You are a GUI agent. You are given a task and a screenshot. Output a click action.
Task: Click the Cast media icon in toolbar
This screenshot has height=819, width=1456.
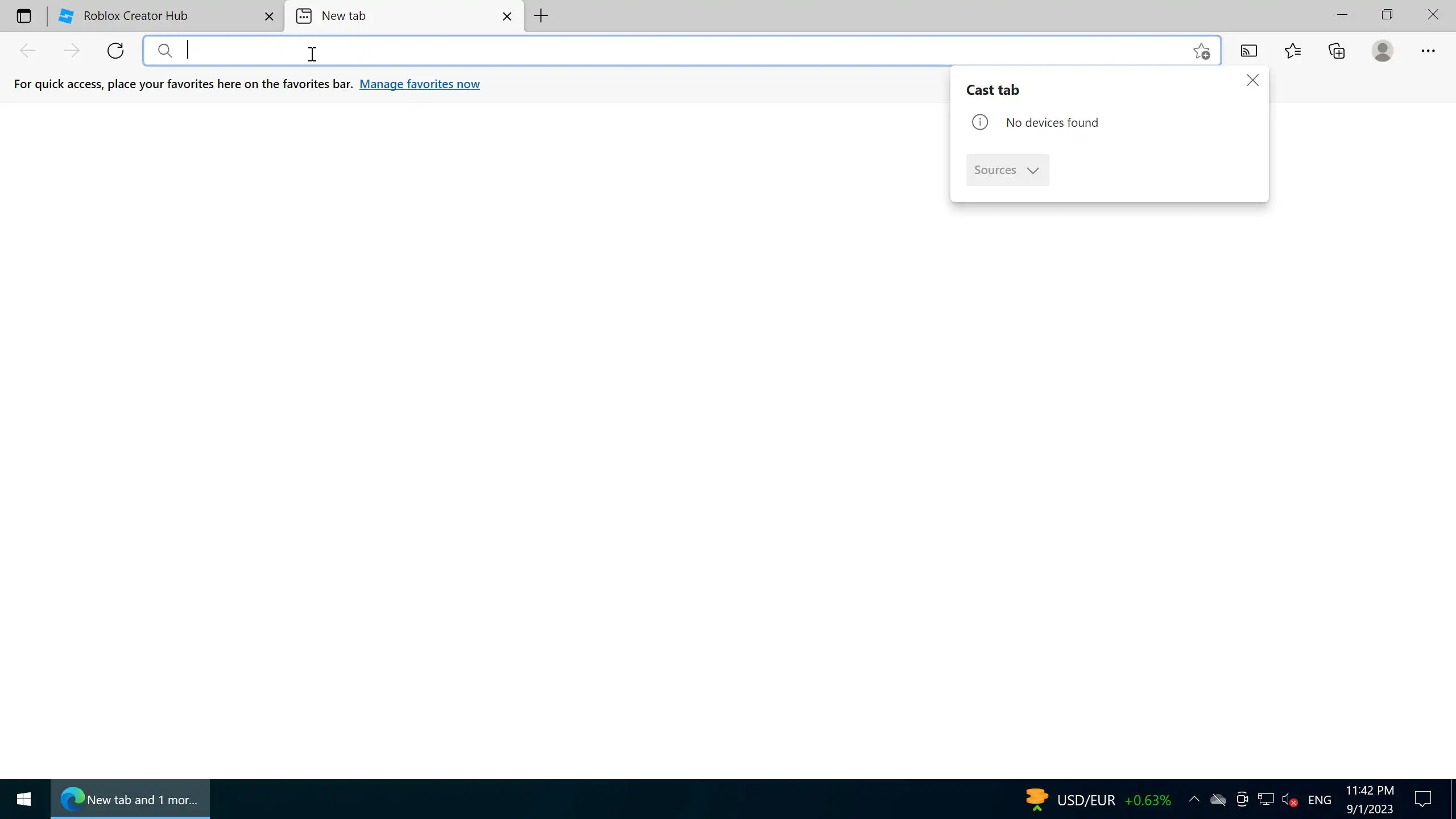(x=1248, y=51)
